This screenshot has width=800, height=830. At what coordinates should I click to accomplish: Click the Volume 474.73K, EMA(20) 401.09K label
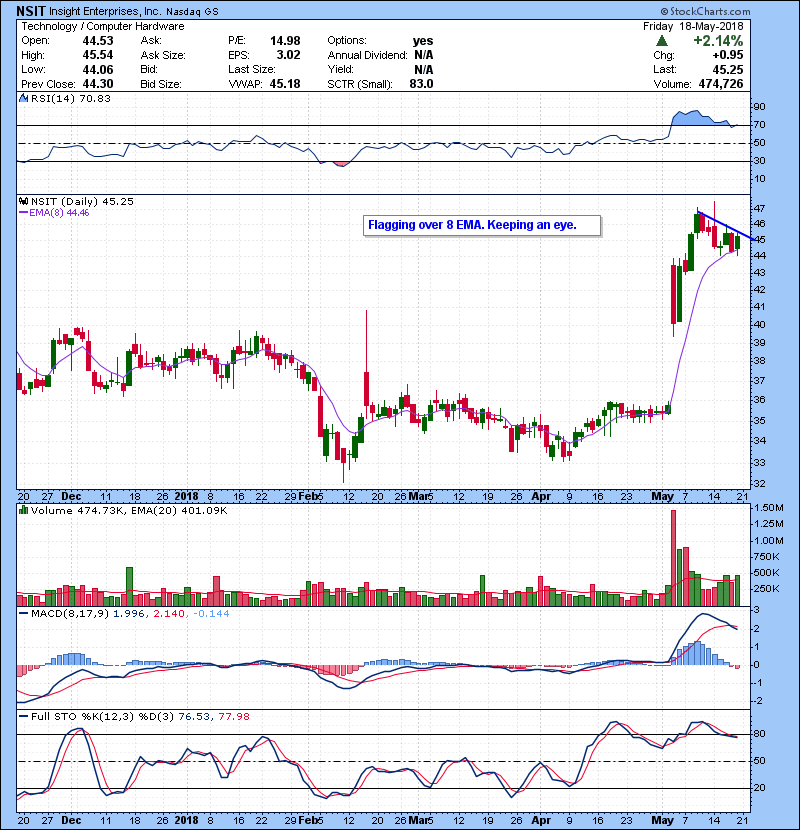(129, 510)
